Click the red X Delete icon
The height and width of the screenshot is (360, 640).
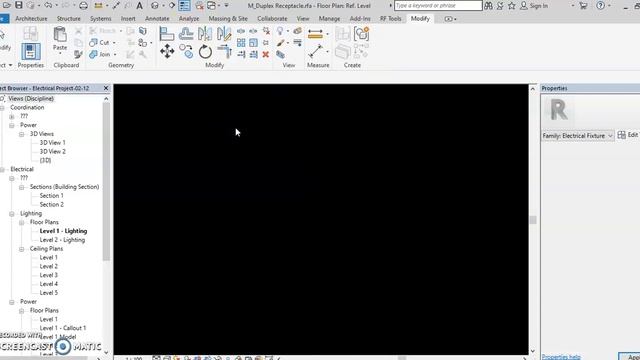coord(266,54)
